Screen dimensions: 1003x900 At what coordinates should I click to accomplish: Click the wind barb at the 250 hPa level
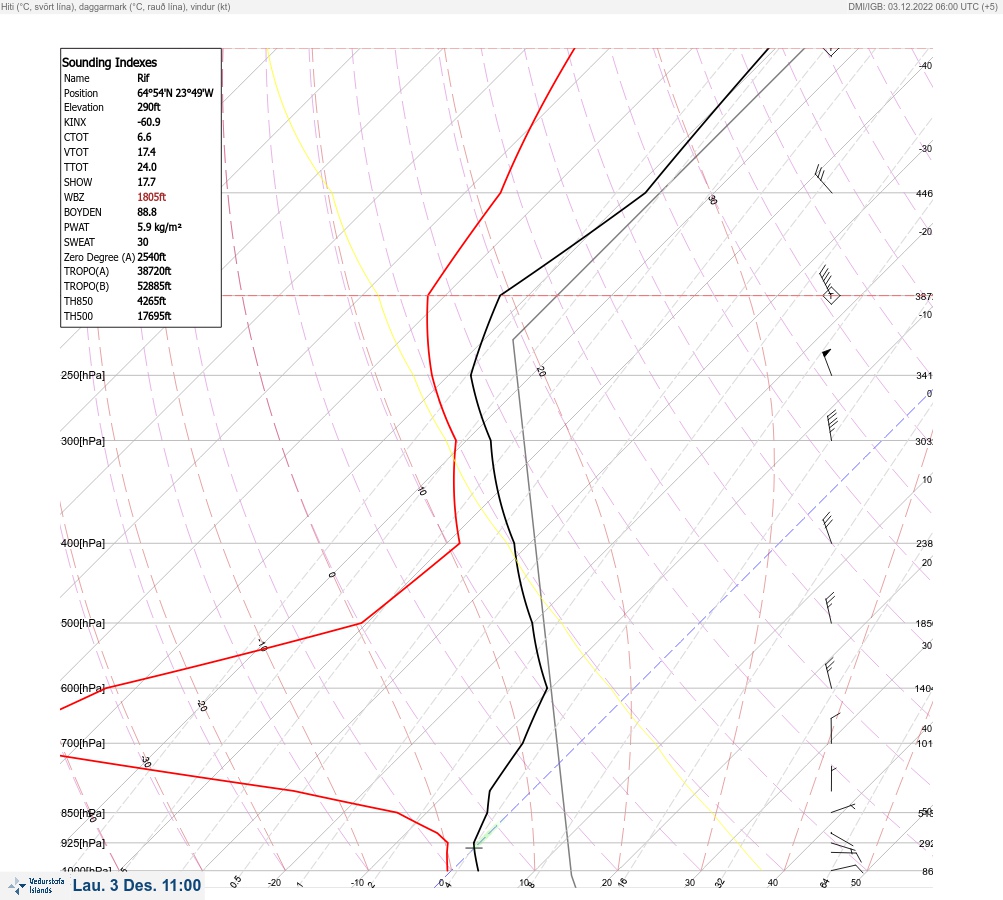(x=827, y=362)
